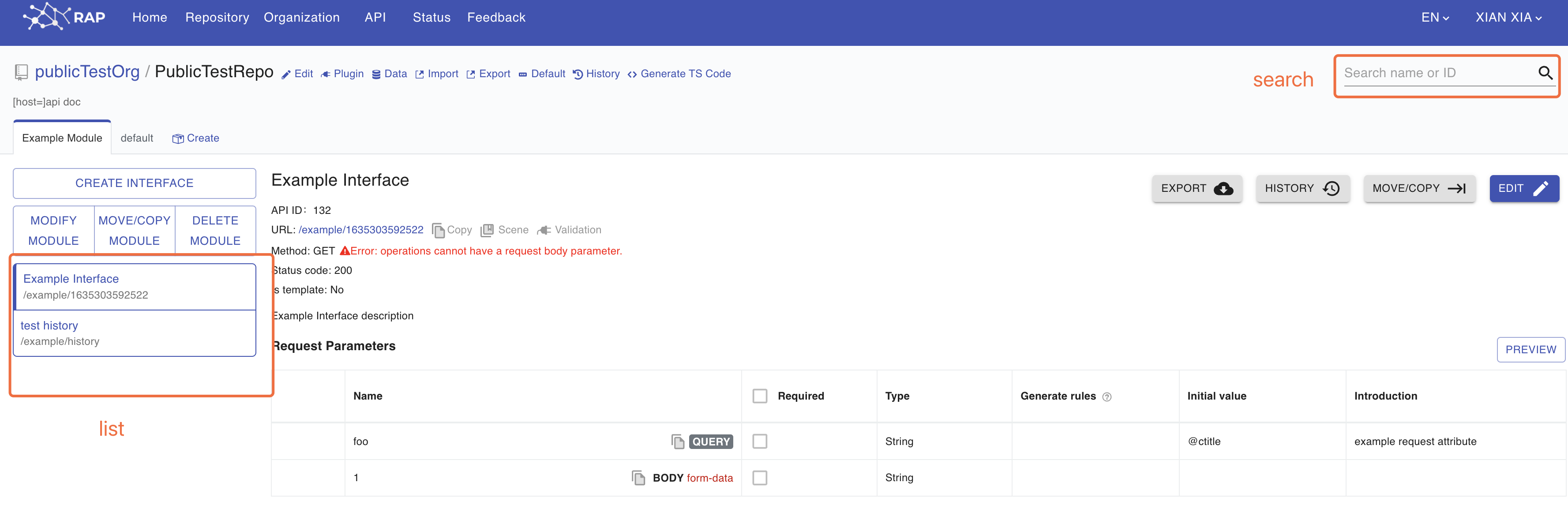This screenshot has height=516, width=1568.
Task: Click the Validation plug icon
Action: tap(544, 230)
